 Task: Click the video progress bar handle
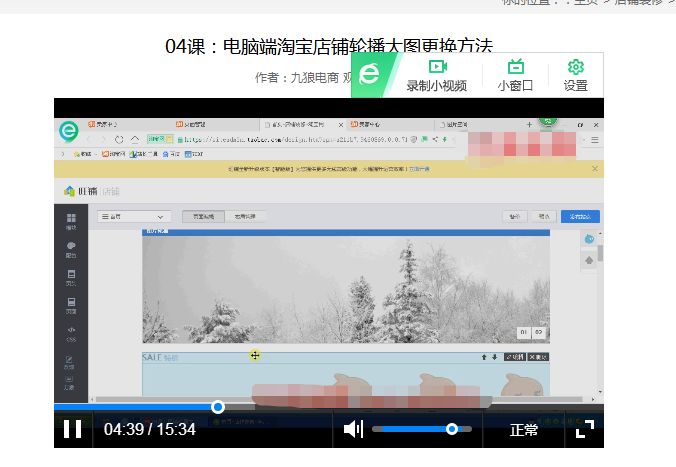pos(218,407)
